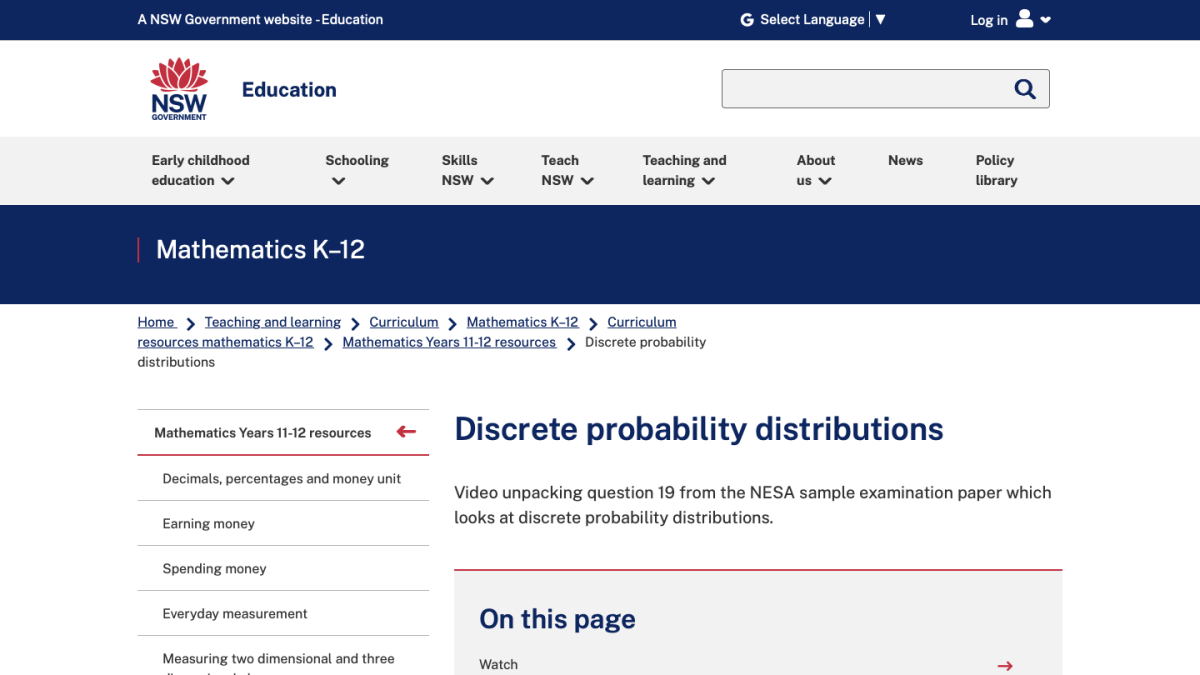This screenshot has height=675, width=1200.
Task: Select Everyday measurement in the sidebar
Action: (234, 613)
